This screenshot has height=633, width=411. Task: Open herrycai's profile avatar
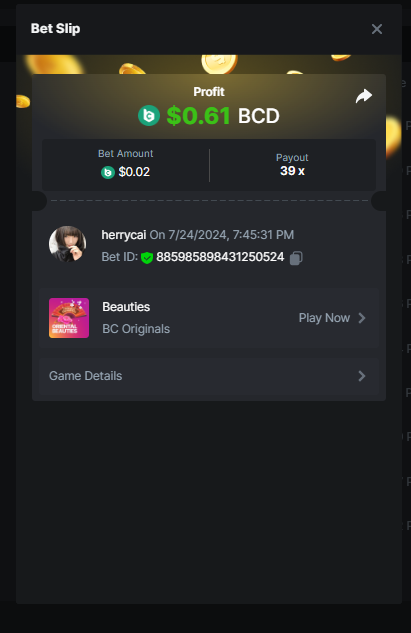(67, 244)
